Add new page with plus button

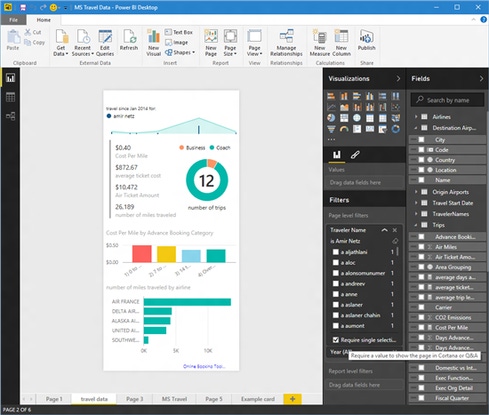[x=292, y=399]
